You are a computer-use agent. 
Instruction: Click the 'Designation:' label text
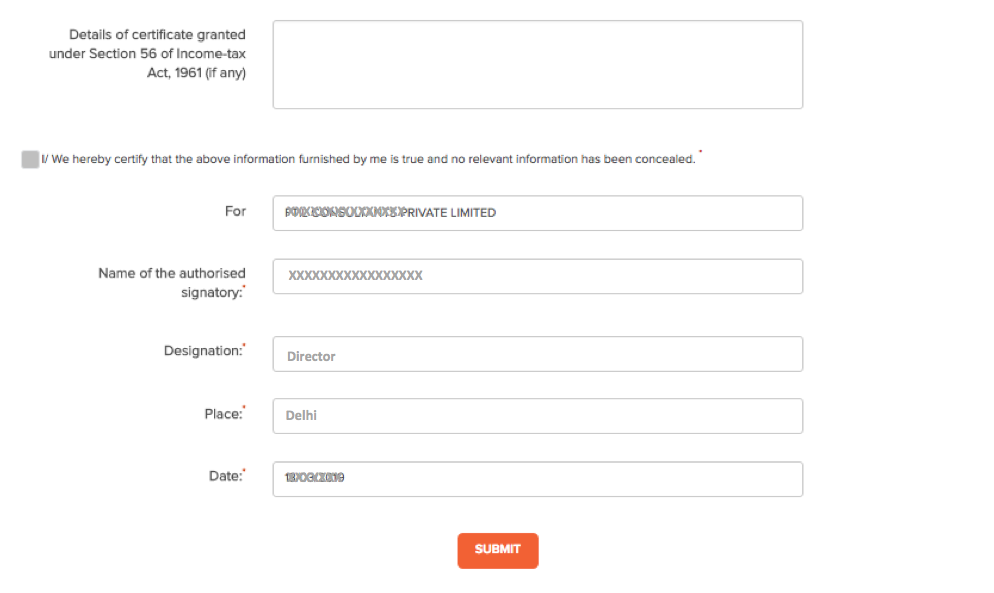tap(203, 351)
